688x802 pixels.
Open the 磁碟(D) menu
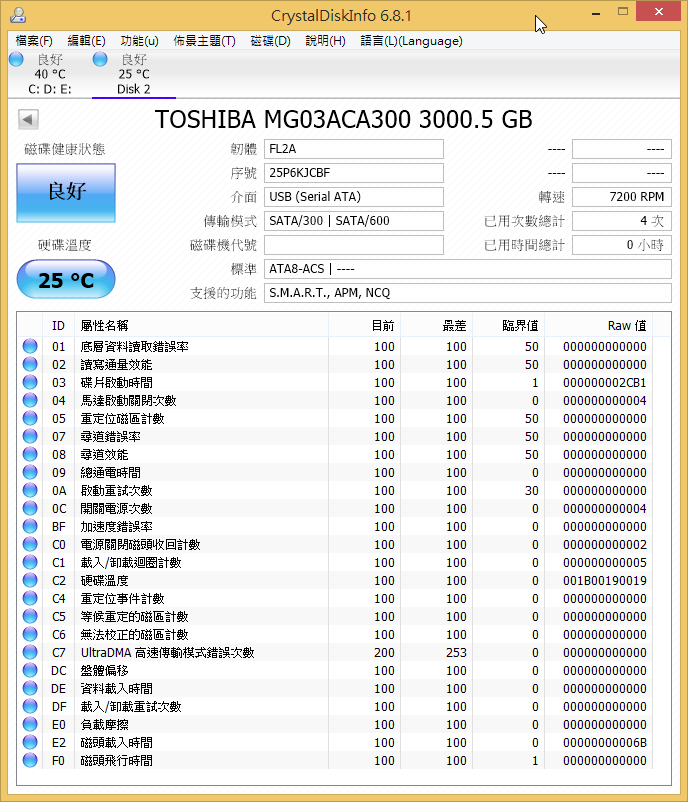271,41
